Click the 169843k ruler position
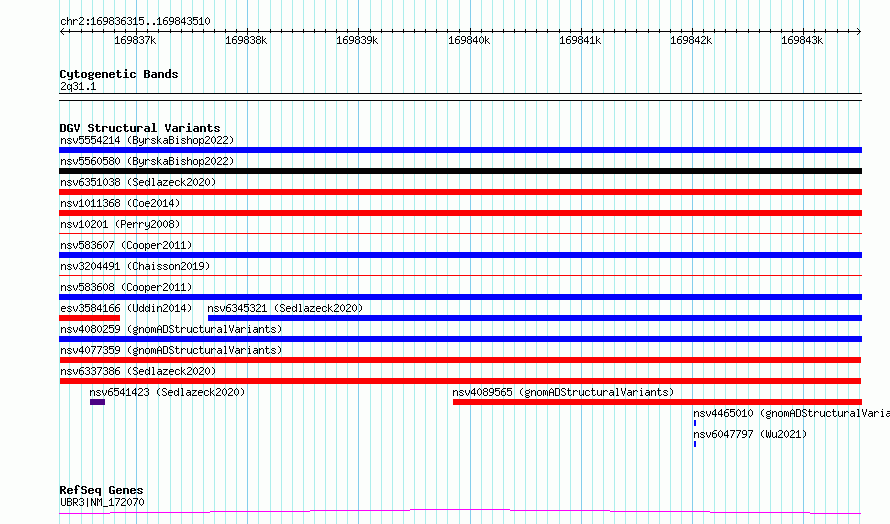The width and height of the screenshot is (890, 524). (802, 40)
